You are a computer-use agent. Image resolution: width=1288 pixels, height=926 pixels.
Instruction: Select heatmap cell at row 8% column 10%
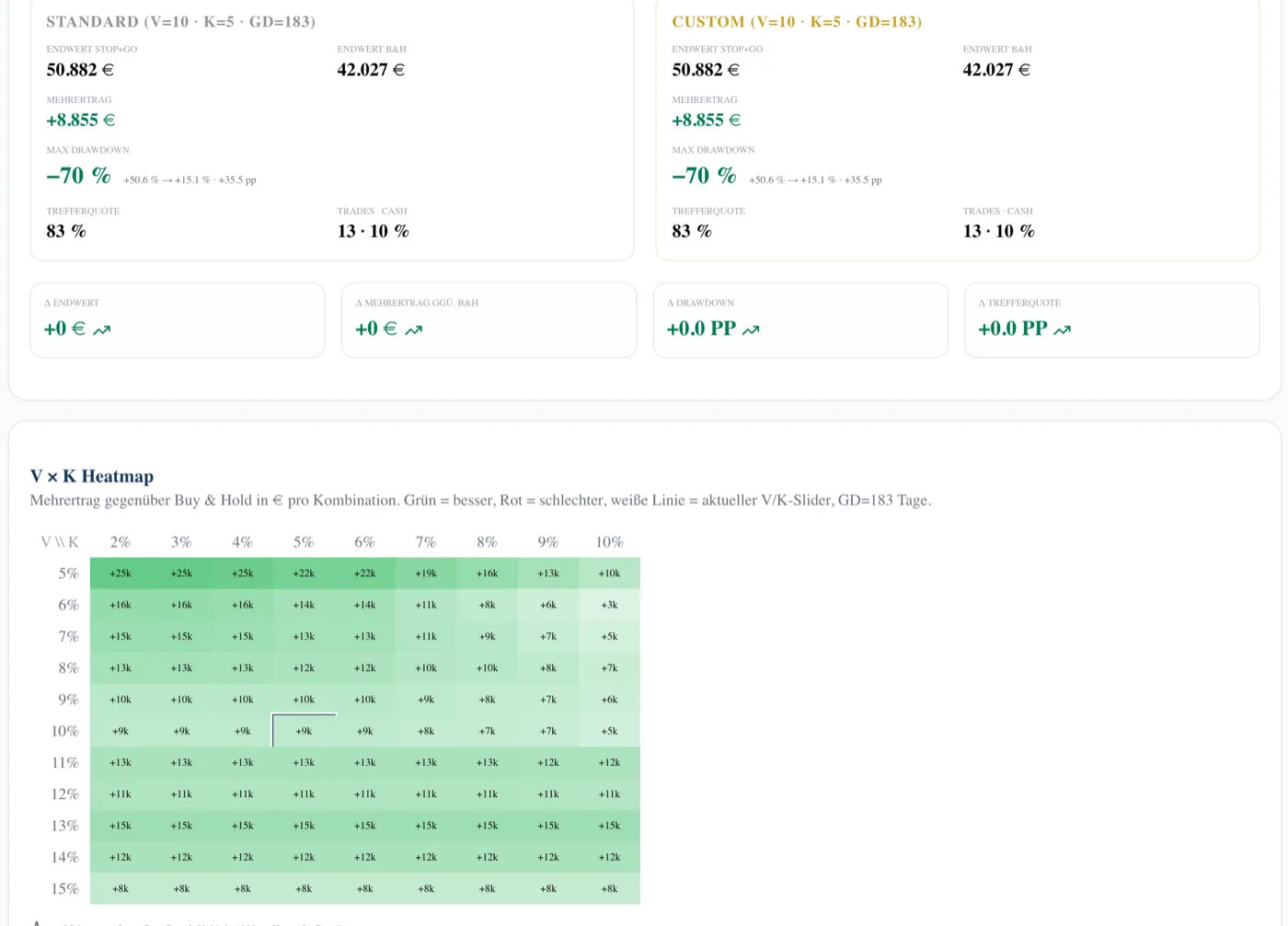pos(609,668)
